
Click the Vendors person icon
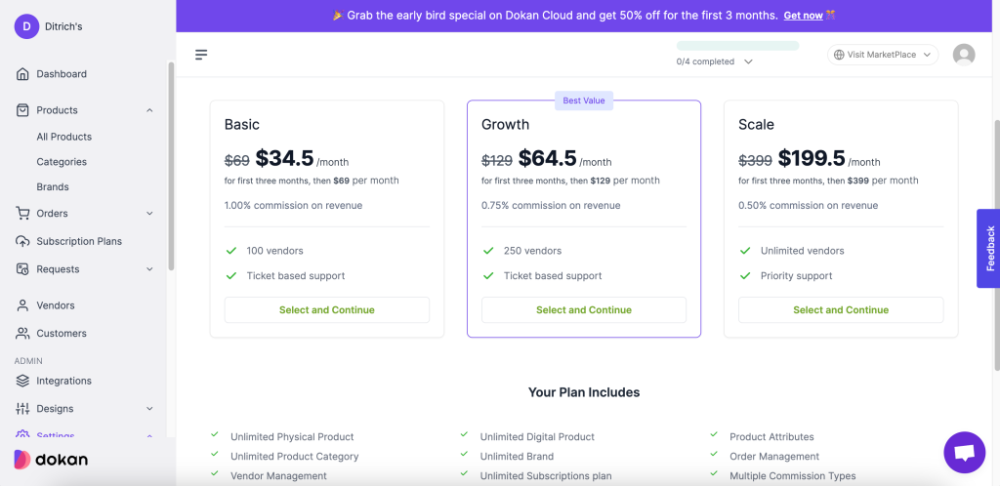[x=23, y=305]
